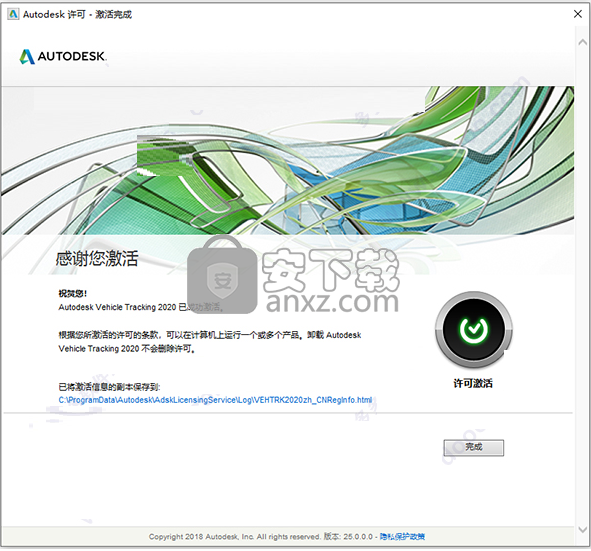
Task: Click the Autodesk app icon in the title bar
Action: tap(13, 14)
